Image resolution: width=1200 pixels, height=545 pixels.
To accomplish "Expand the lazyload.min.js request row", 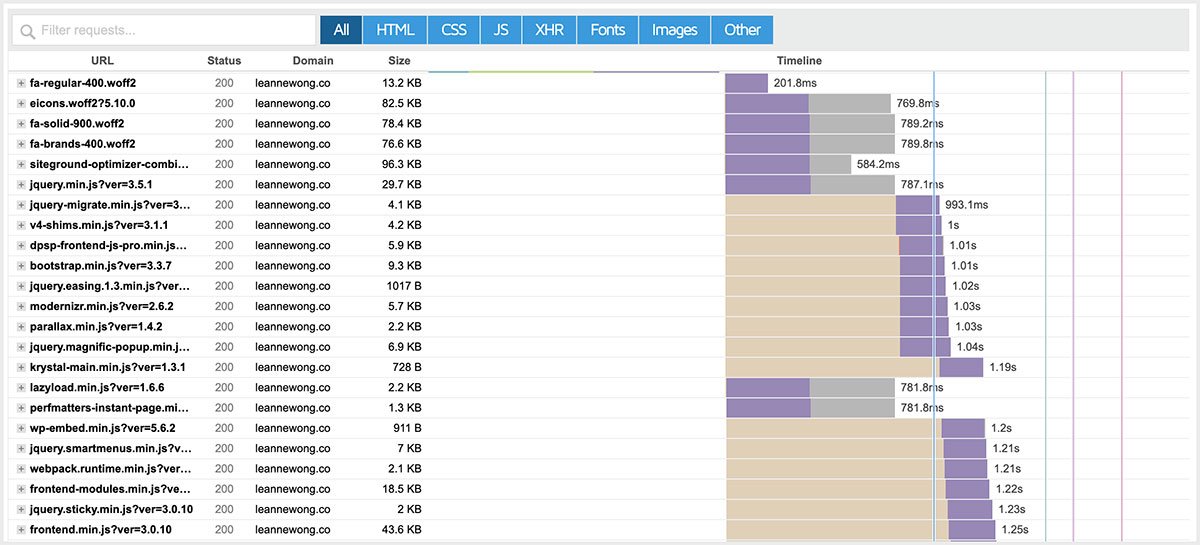I will pos(21,387).
